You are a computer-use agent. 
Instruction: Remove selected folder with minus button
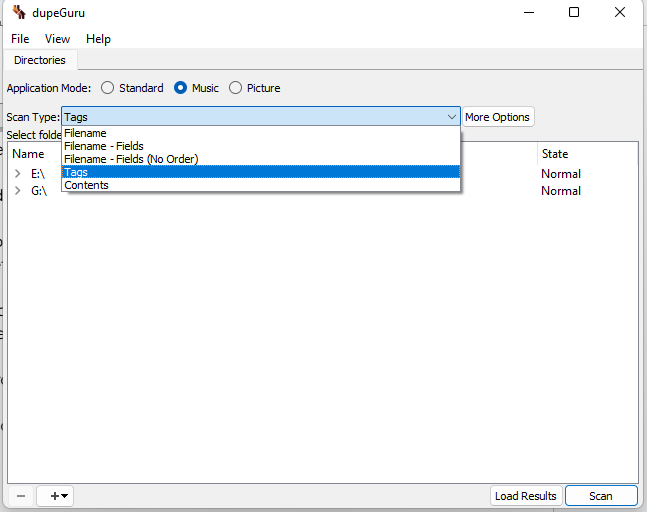click(21, 495)
